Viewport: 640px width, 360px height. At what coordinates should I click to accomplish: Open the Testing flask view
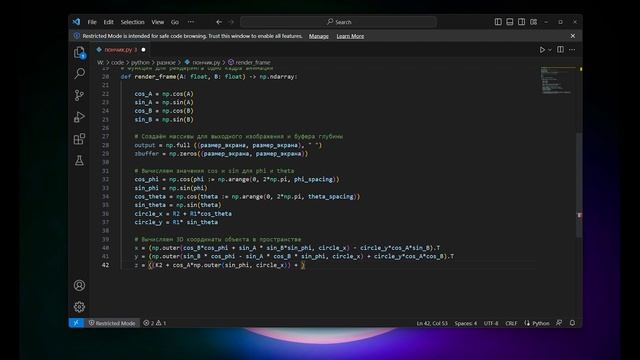79,160
